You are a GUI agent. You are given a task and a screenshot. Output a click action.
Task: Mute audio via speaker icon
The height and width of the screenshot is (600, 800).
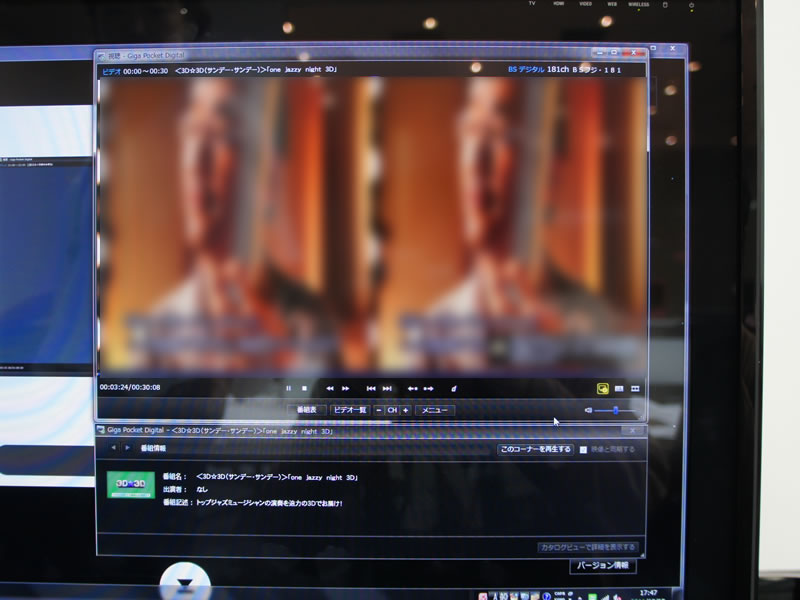588,410
